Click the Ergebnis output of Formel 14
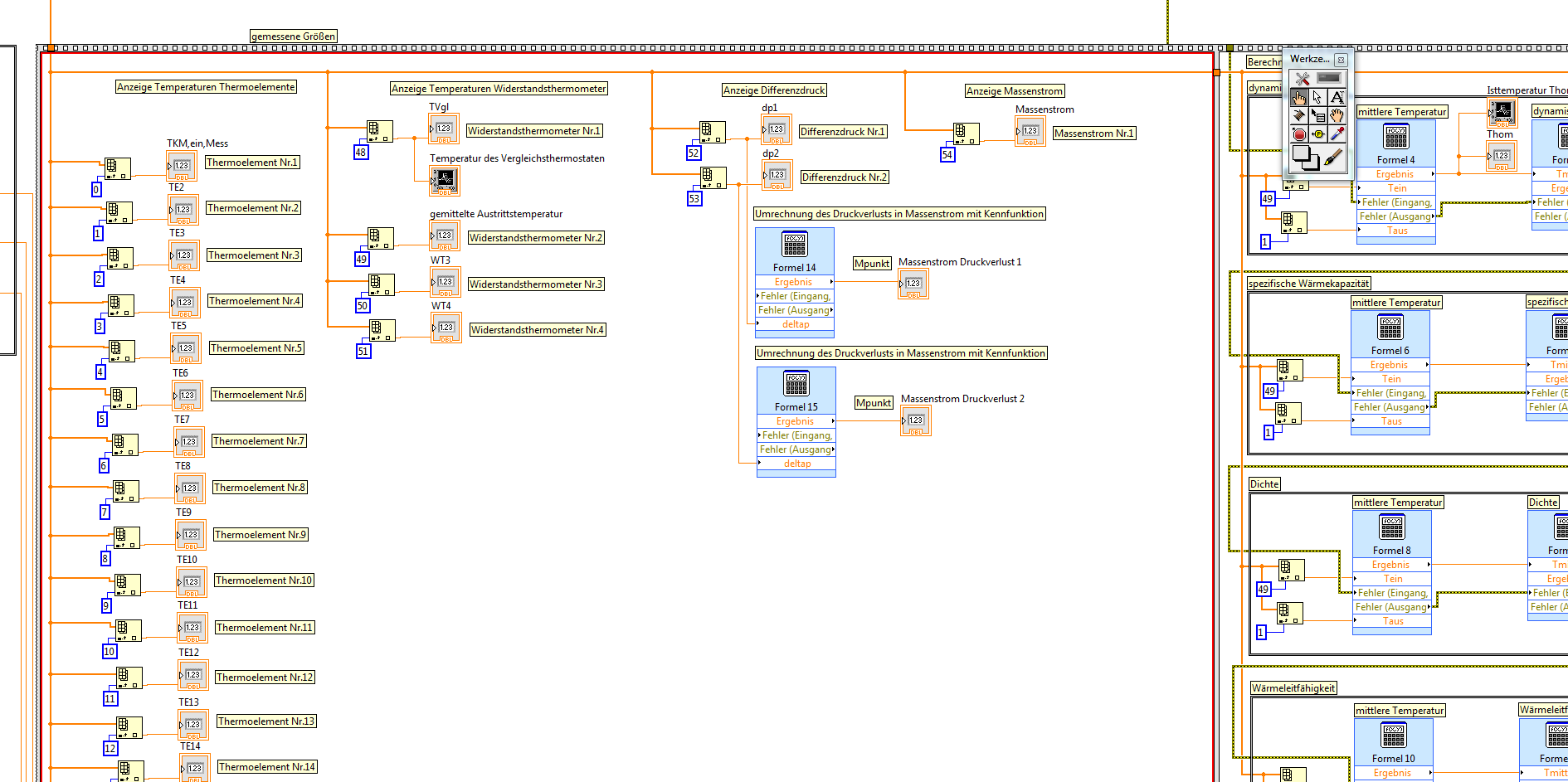Viewport: 1568px width, 782px height. tap(795, 282)
